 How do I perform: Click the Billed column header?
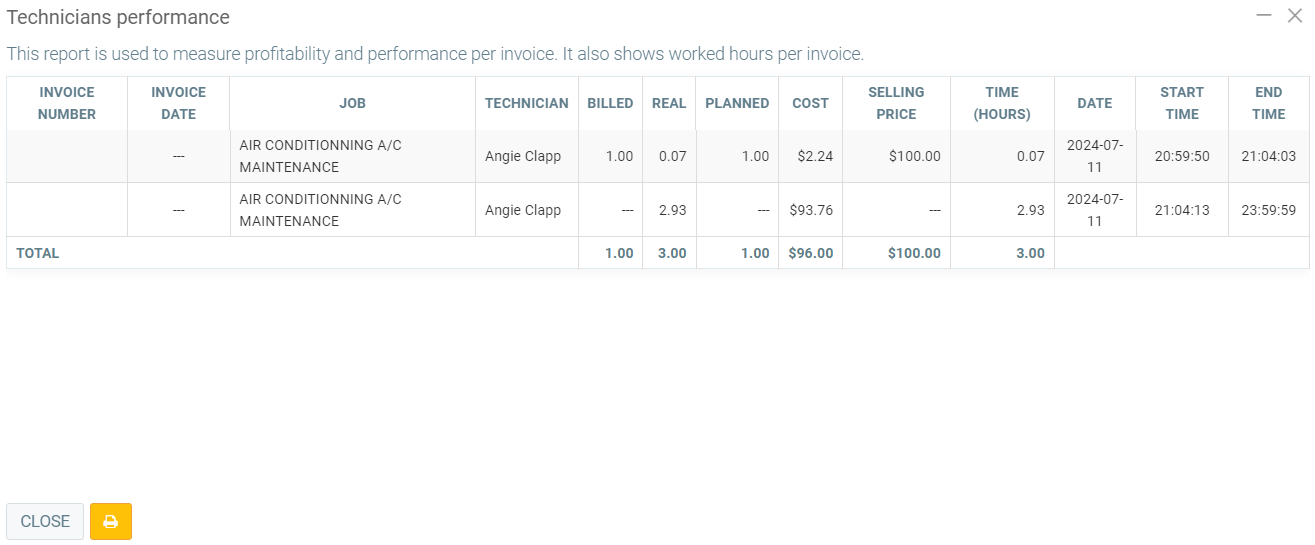[610, 103]
